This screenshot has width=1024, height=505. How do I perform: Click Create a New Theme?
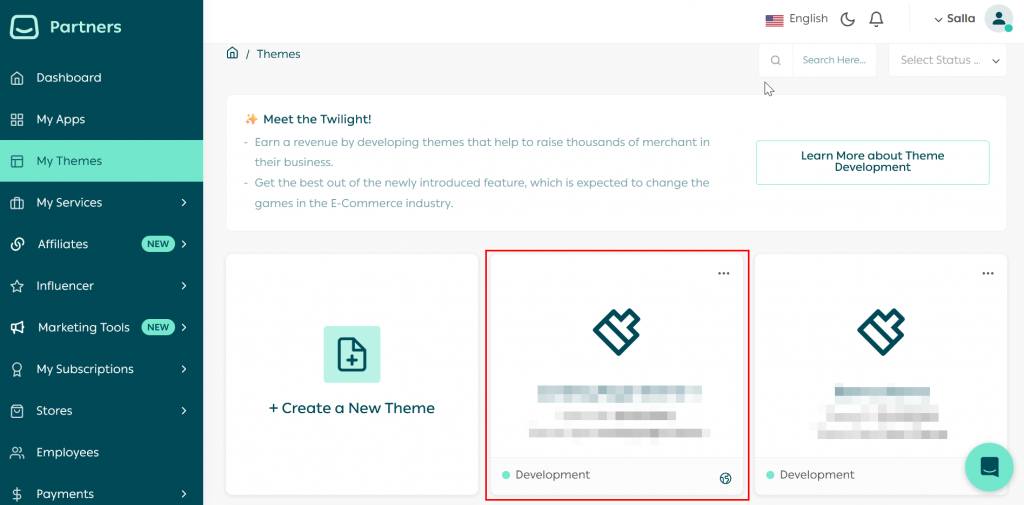352,408
